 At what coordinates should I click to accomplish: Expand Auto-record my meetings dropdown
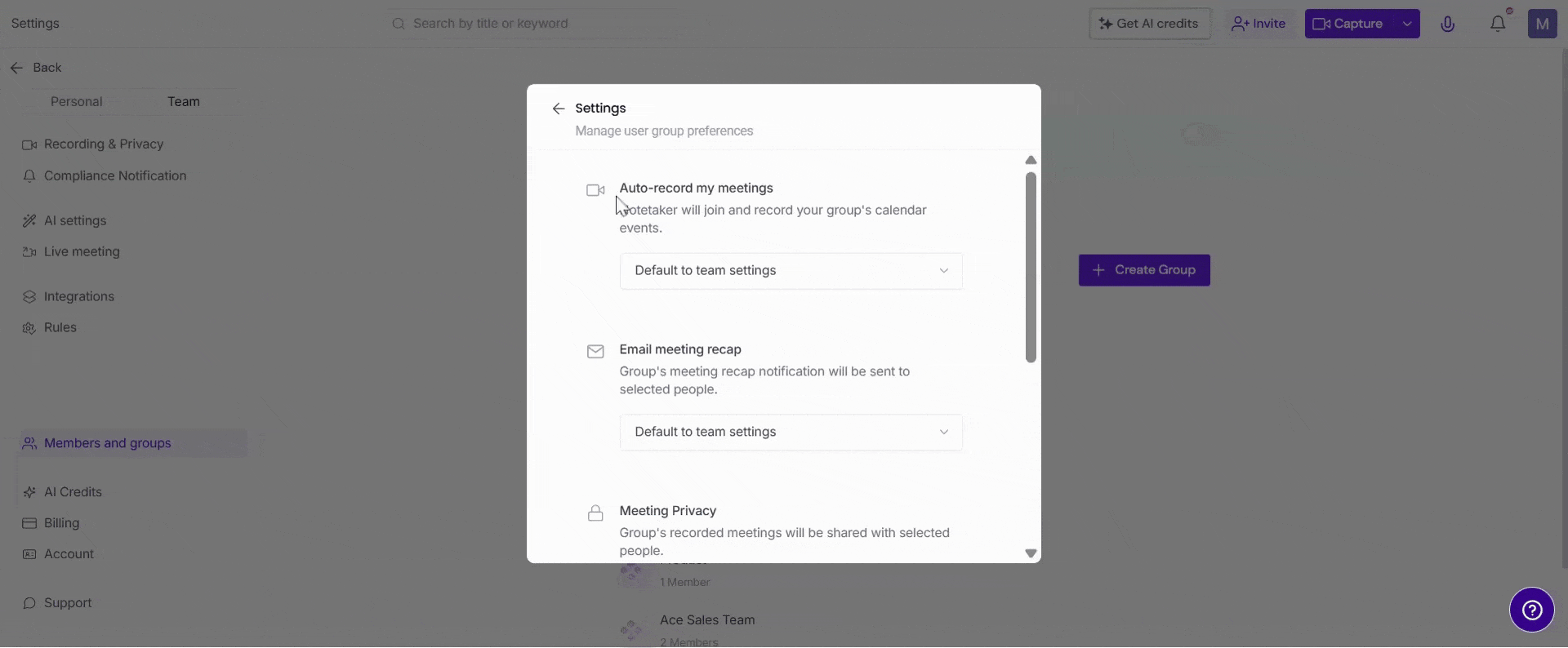(x=791, y=271)
